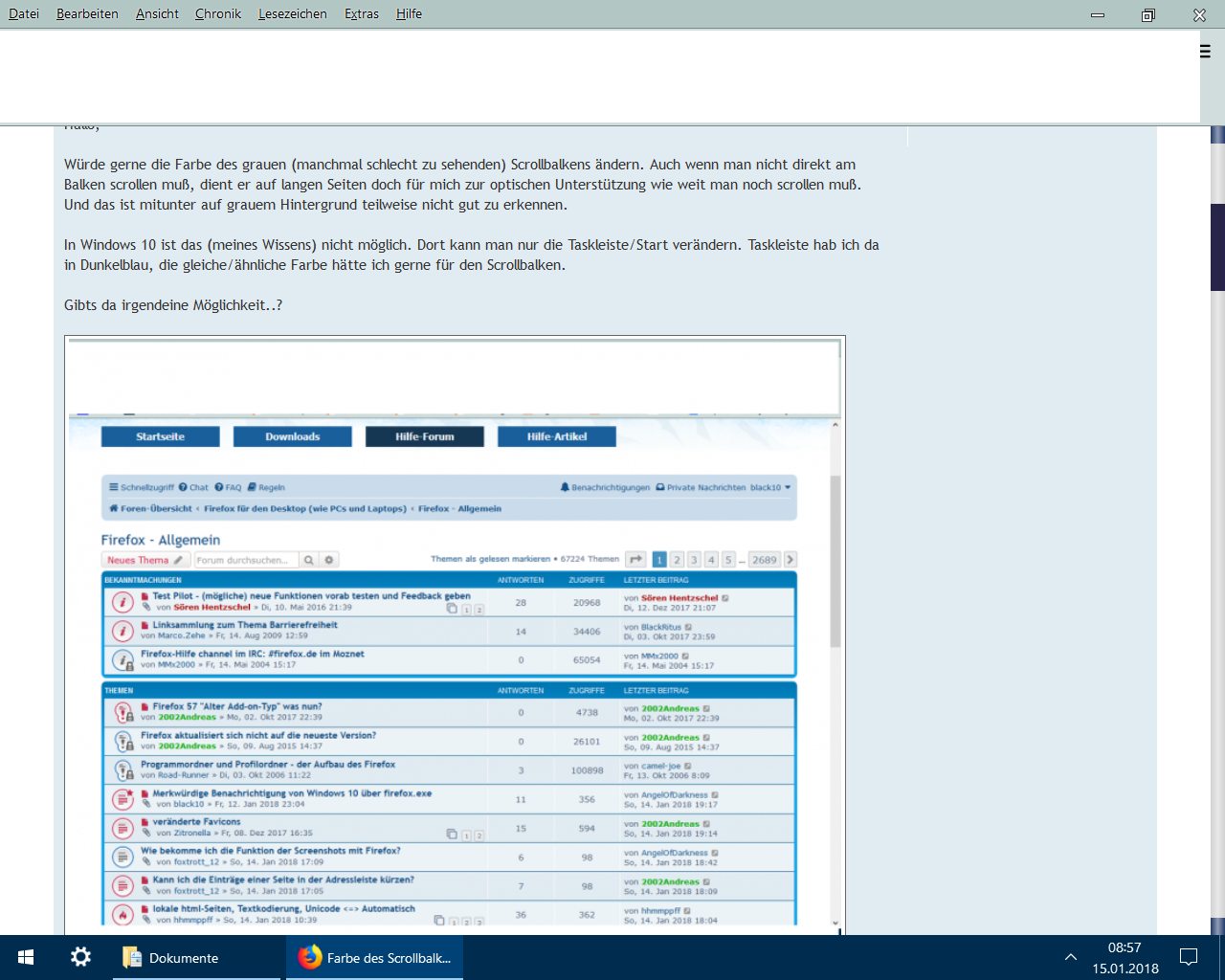Image resolution: width=1225 pixels, height=980 pixels.
Task: Click the dark page scrollbar thumb
Action: pos(1217,247)
